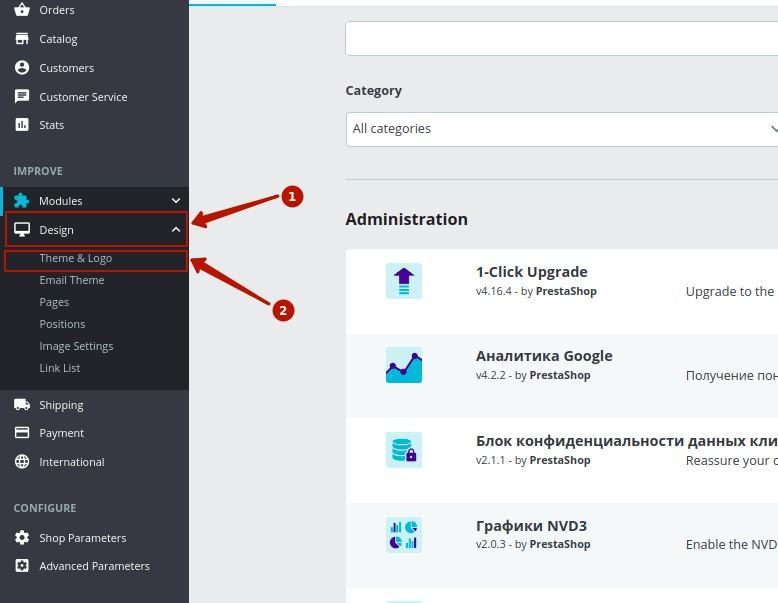Open Customer Service section
Screen dimensions: 778x603
pyautogui.click(x=83, y=97)
